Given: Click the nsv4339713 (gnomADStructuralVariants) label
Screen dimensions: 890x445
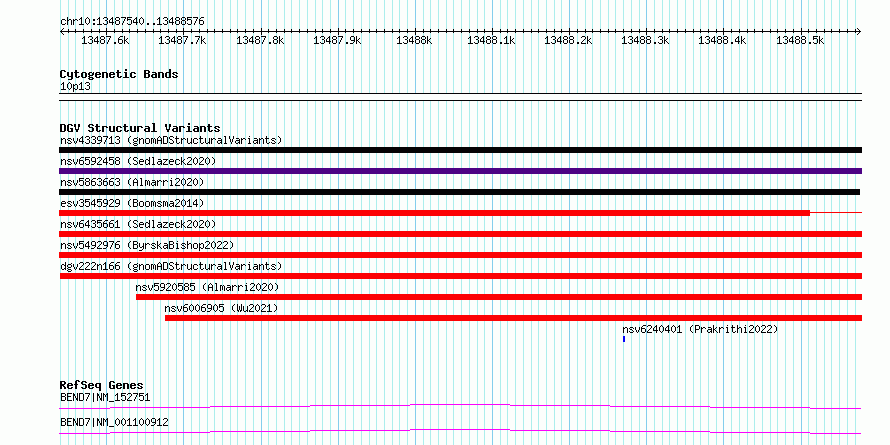Looking at the screenshot, I should click(x=171, y=140).
